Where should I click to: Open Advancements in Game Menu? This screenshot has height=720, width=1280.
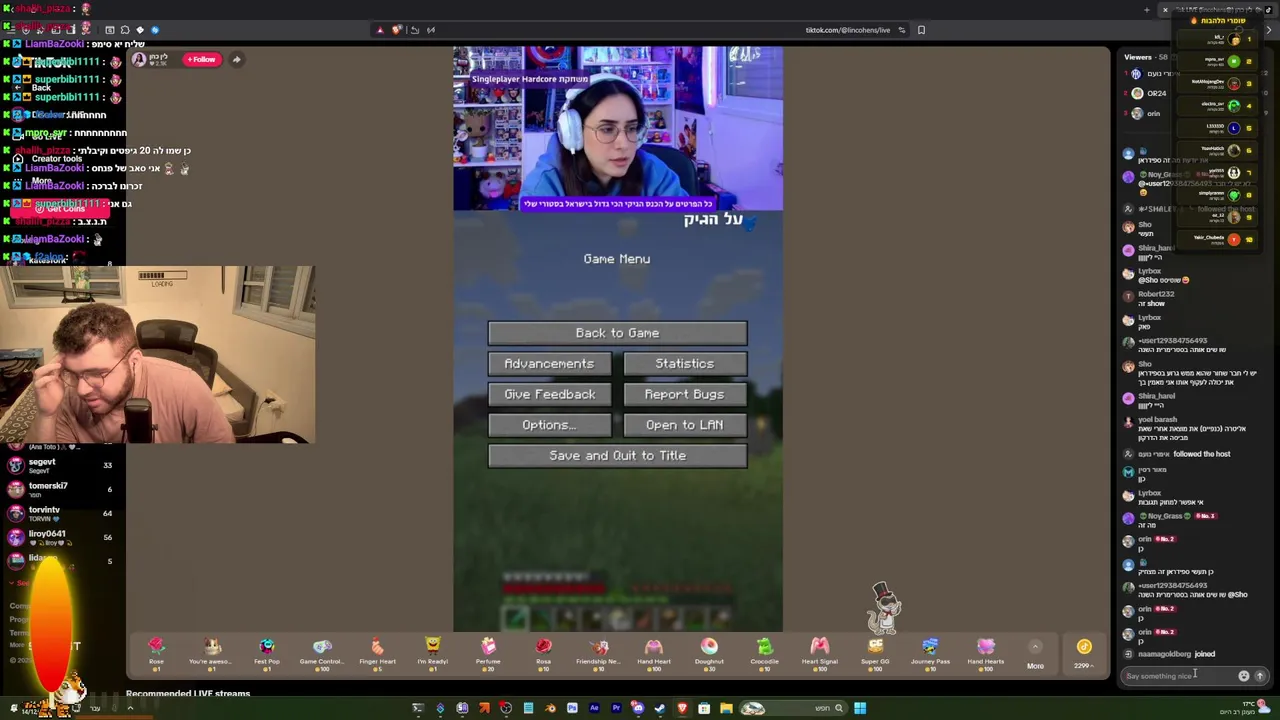coord(549,364)
